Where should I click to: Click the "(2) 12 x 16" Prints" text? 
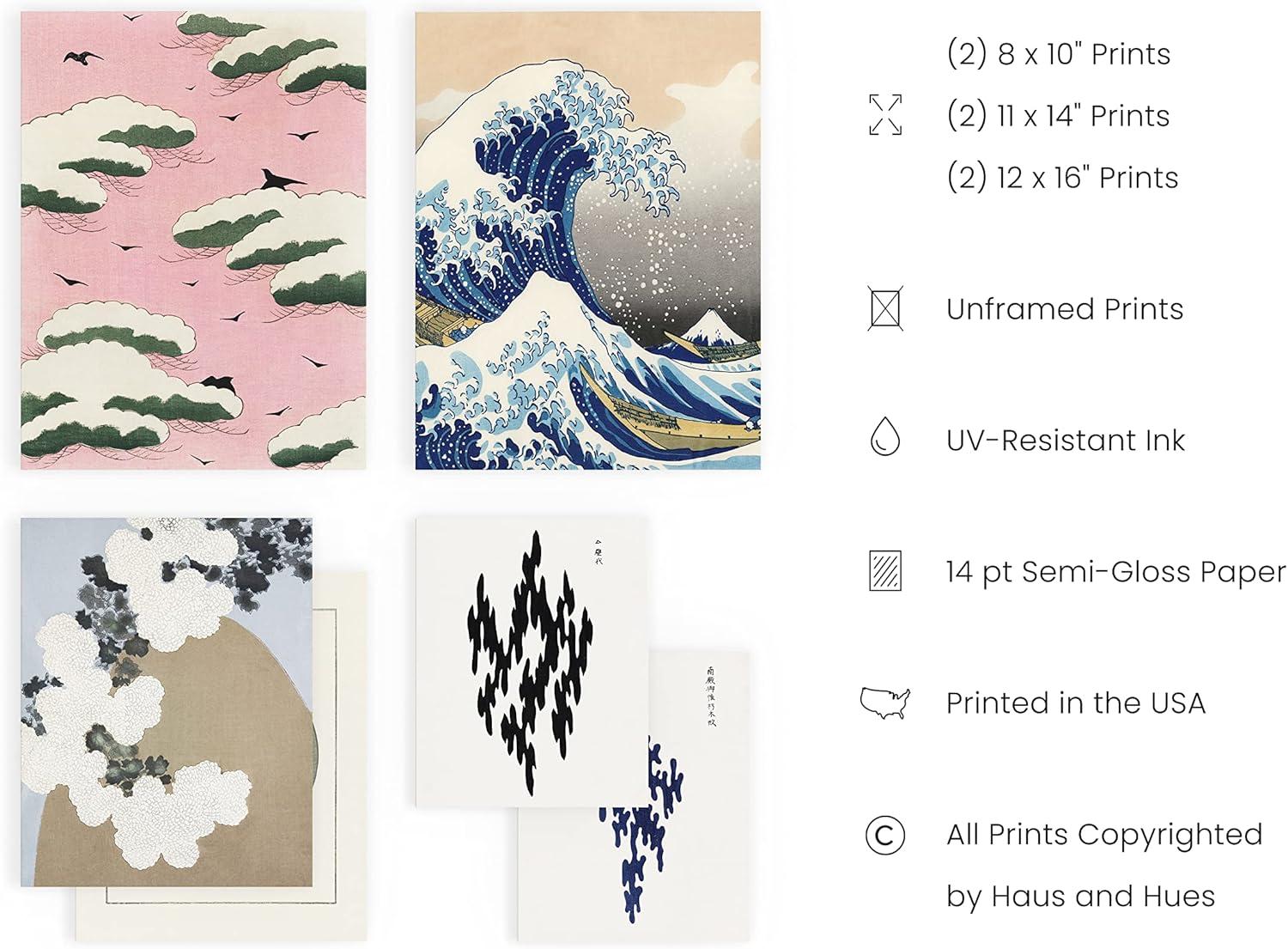click(x=1062, y=178)
